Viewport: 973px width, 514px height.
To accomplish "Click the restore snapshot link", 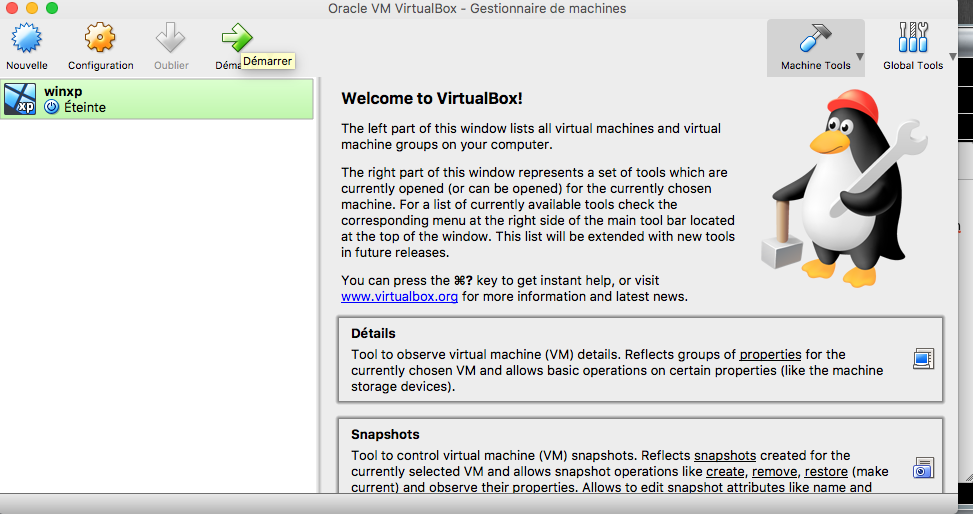I will (826, 472).
